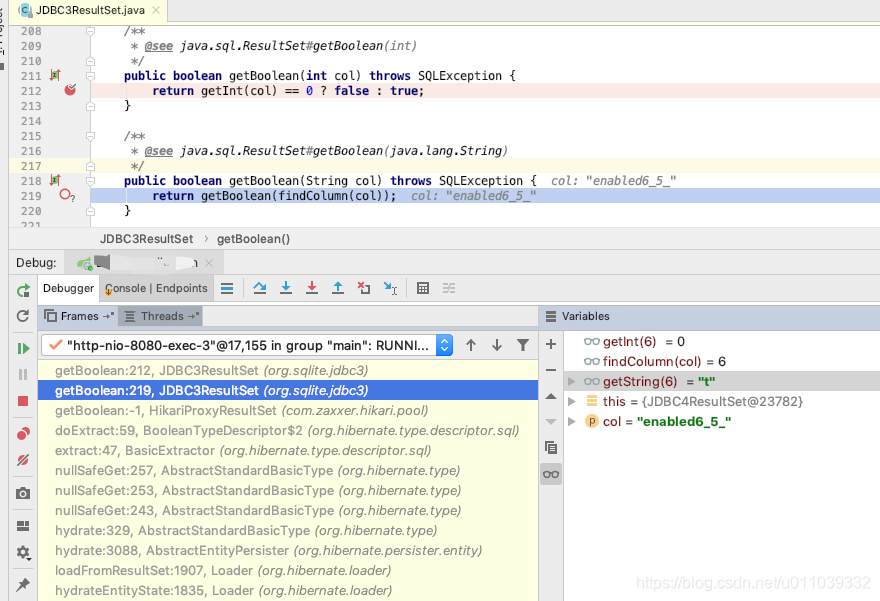
Task: Click the Step Into icon
Action: (286, 288)
